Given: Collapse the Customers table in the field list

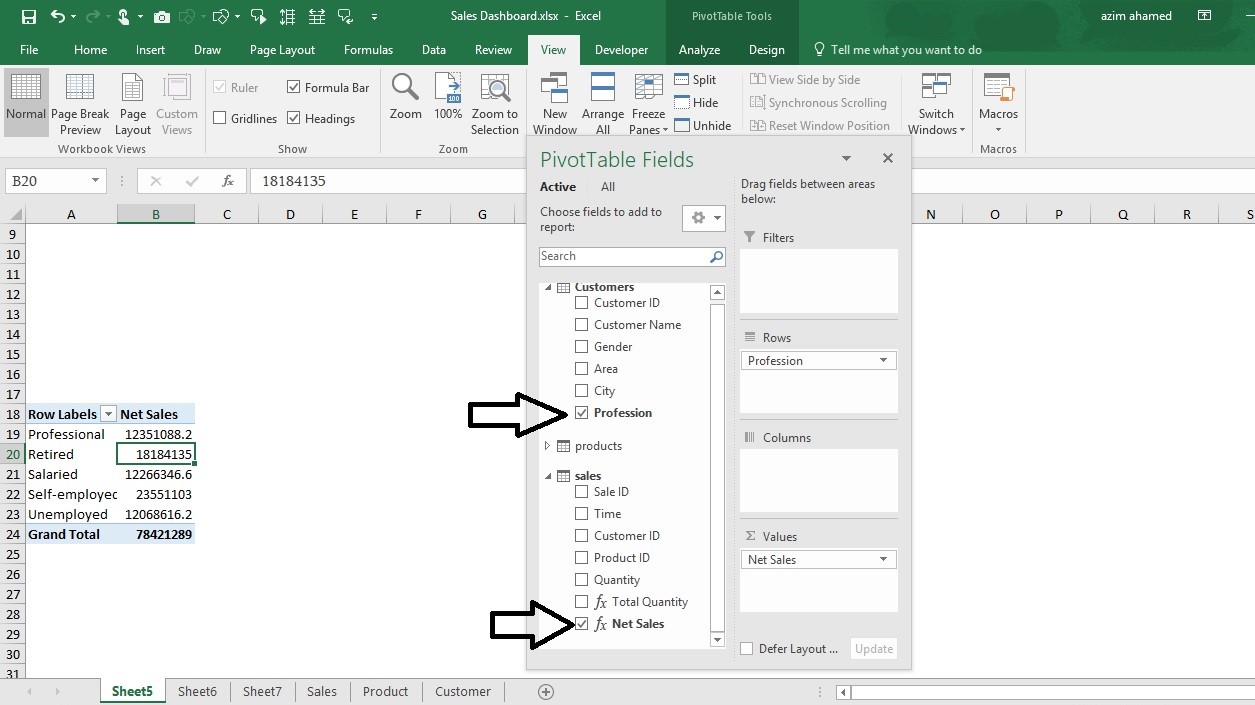Looking at the screenshot, I should click(547, 288).
